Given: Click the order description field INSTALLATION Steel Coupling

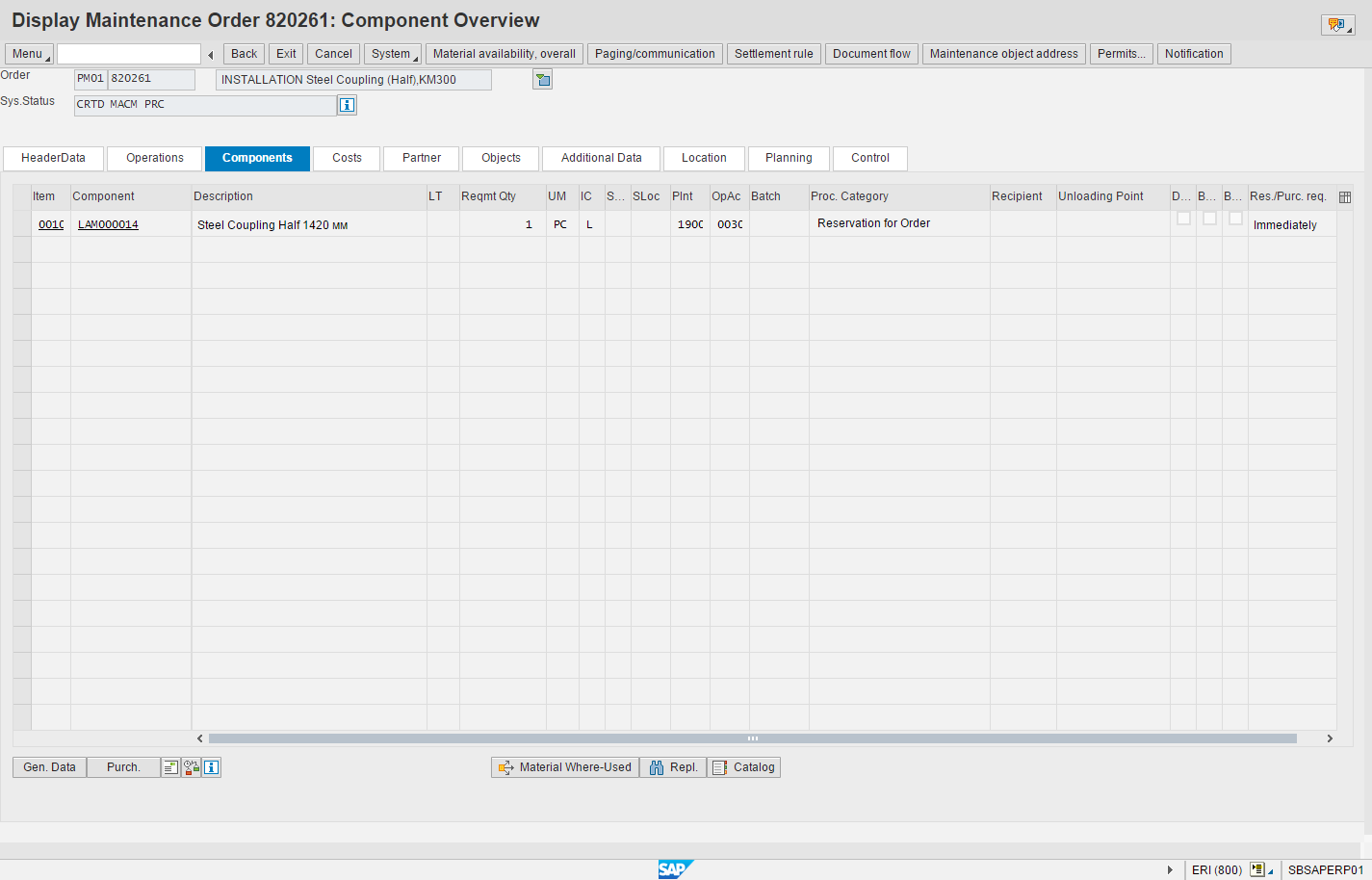Looking at the screenshot, I should pyautogui.click(x=353, y=80).
